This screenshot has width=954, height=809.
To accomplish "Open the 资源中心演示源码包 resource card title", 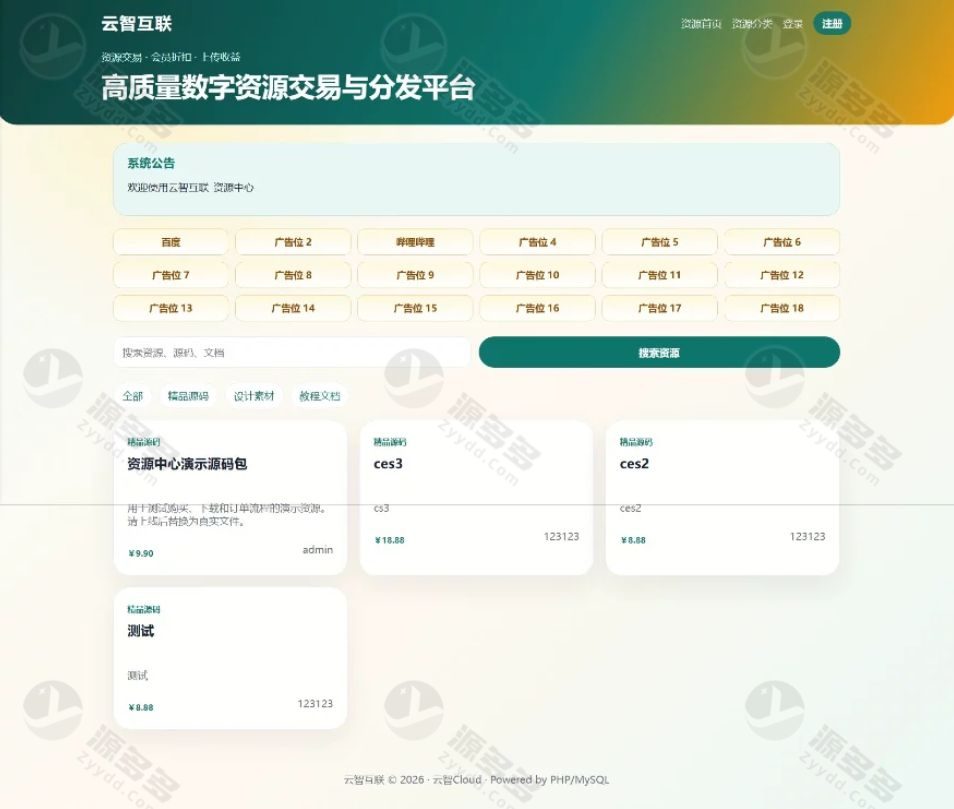I will [x=187, y=464].
